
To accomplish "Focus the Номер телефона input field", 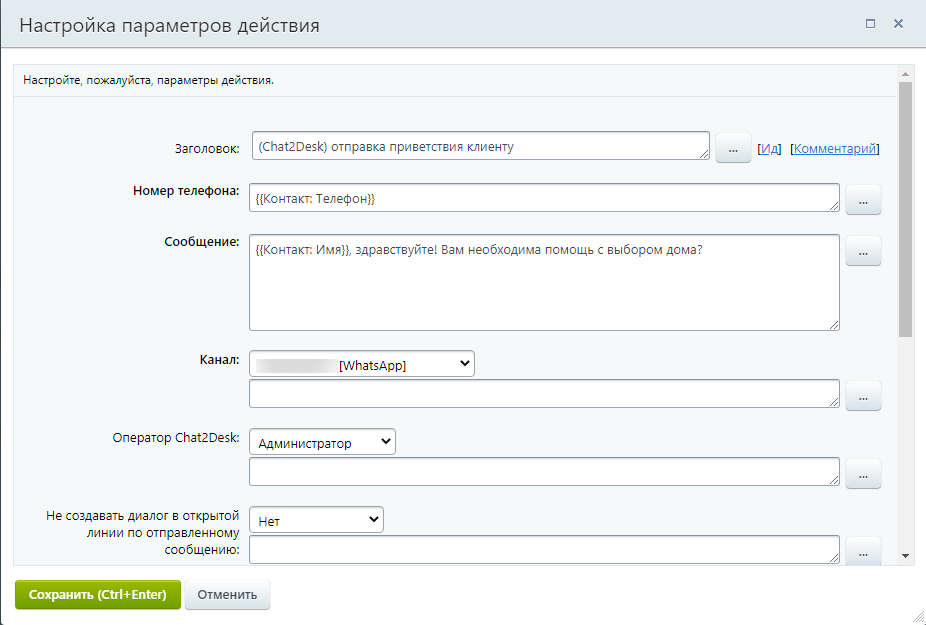I will coord(543,198).
